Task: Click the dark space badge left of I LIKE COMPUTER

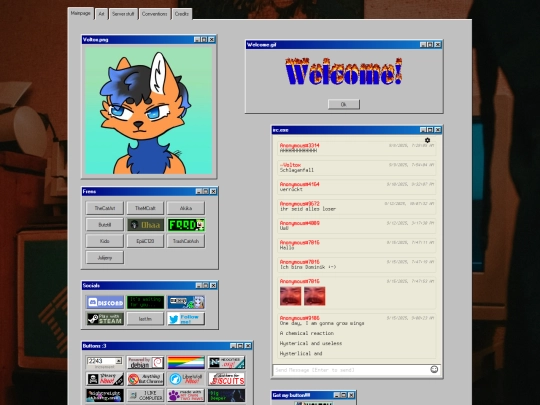Action: (105, 395)
